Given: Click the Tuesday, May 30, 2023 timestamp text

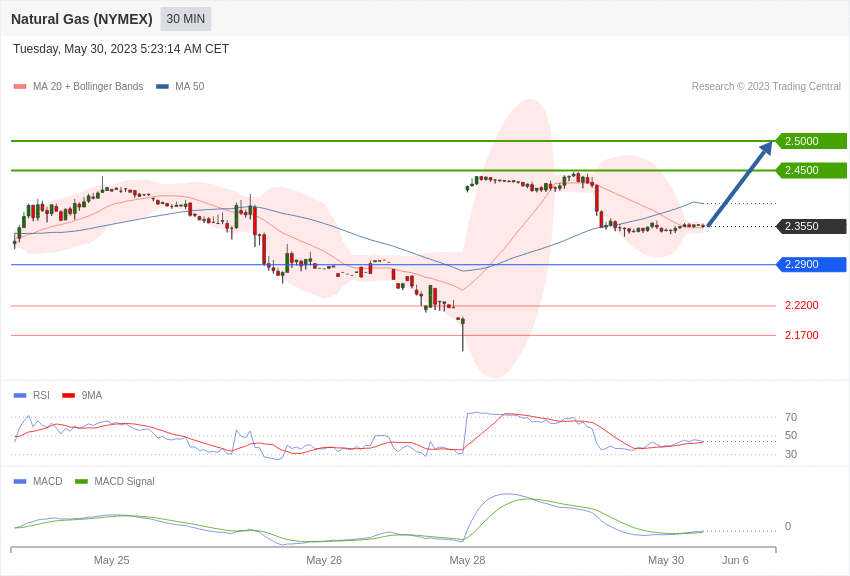Looking at the screenshot, I should (x=121, y=49).
